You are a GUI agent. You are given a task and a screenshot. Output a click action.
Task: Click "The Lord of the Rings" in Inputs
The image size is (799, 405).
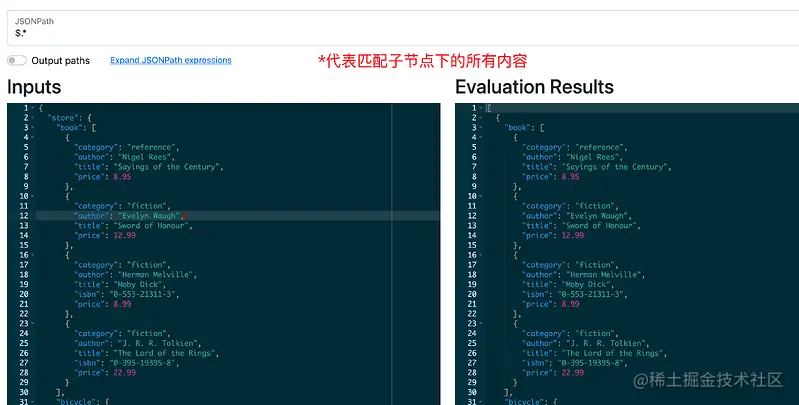(164, 353)
